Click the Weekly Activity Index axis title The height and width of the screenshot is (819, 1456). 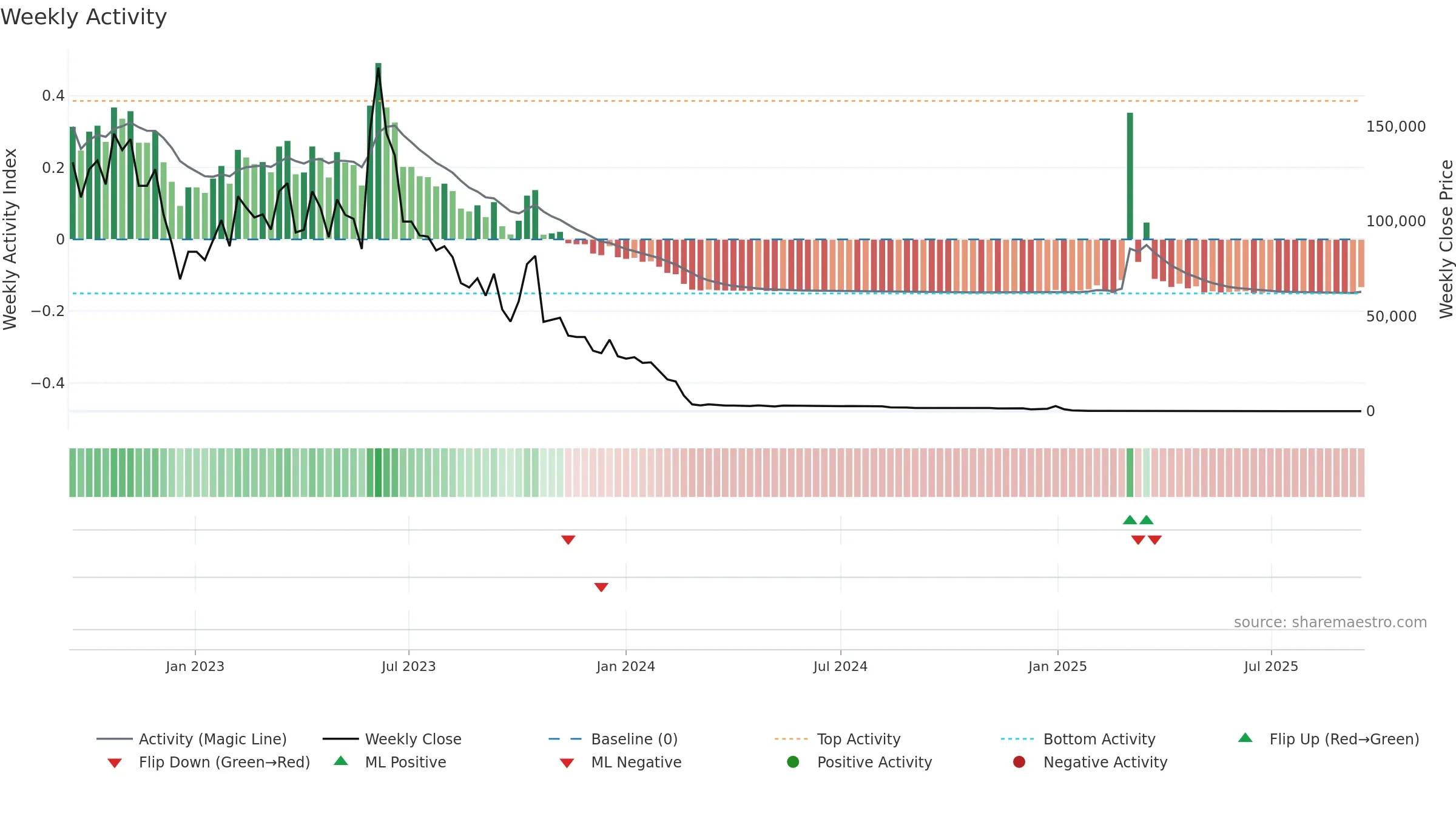coord(10,239)
